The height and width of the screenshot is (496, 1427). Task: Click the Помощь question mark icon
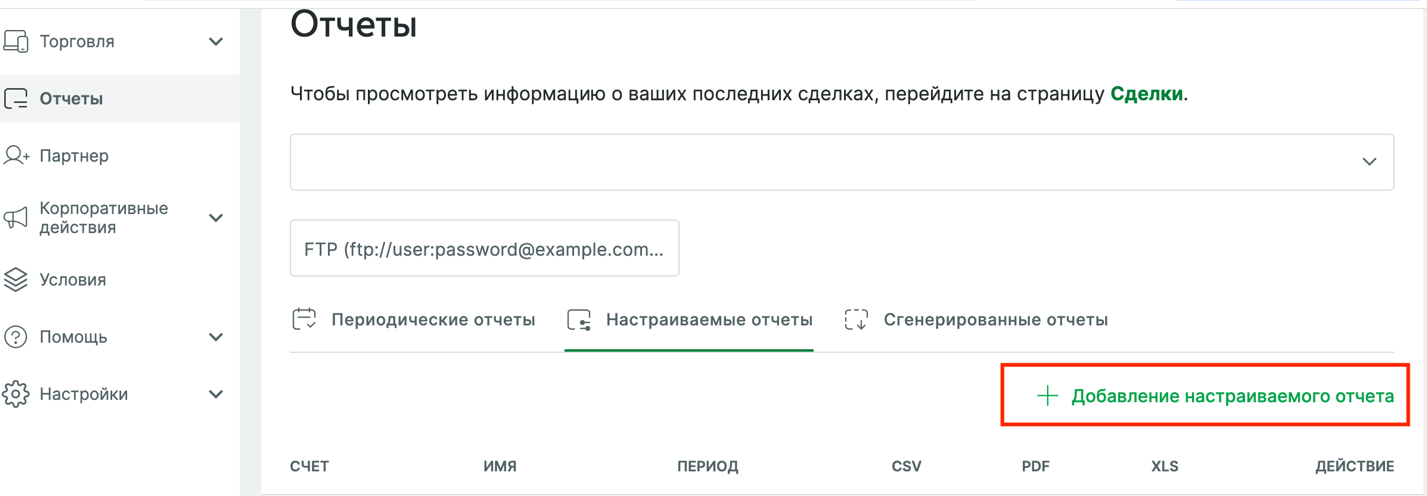tap(16, 337)
